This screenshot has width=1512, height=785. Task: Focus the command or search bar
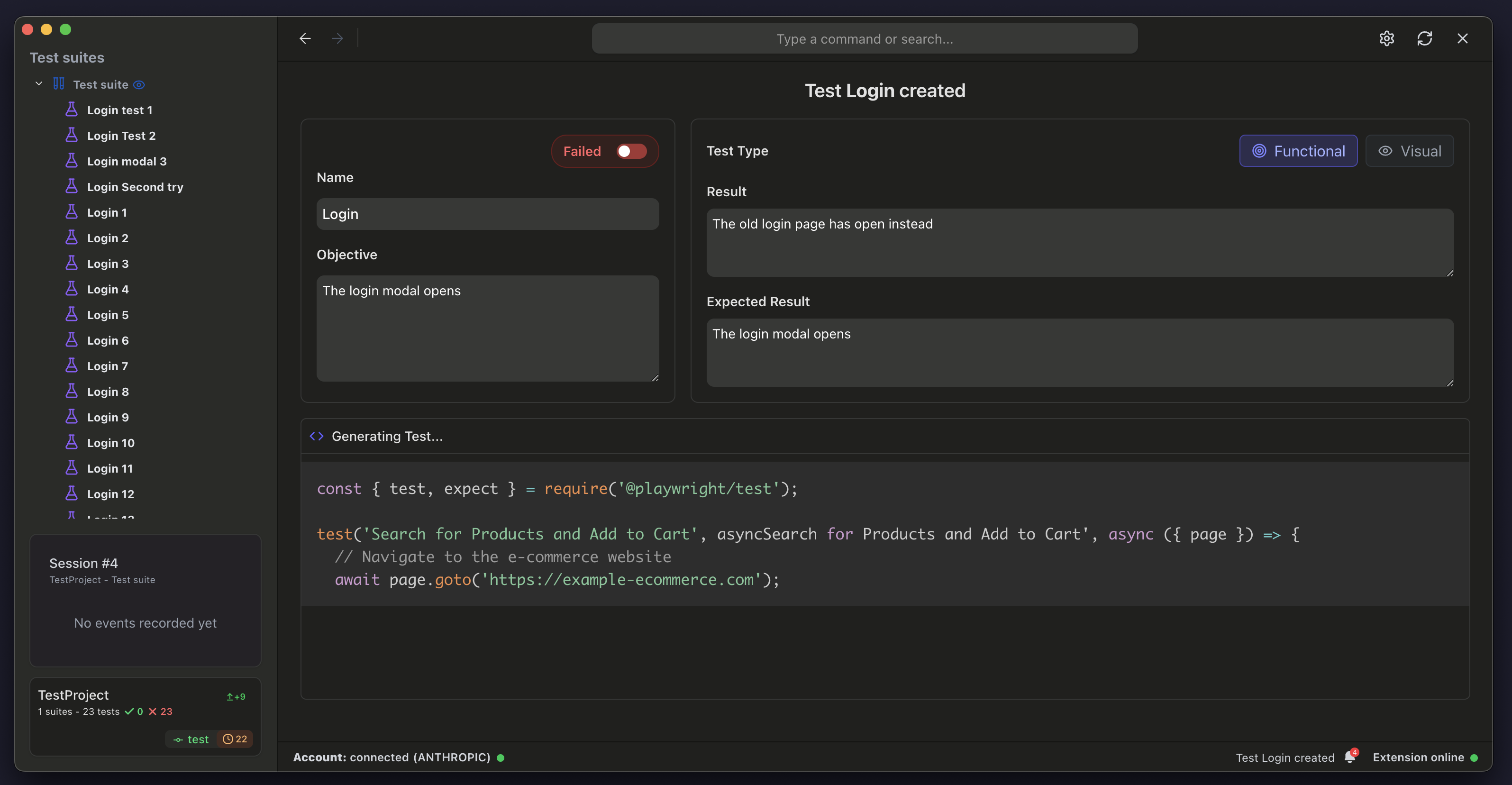click(x=865, y=39)
